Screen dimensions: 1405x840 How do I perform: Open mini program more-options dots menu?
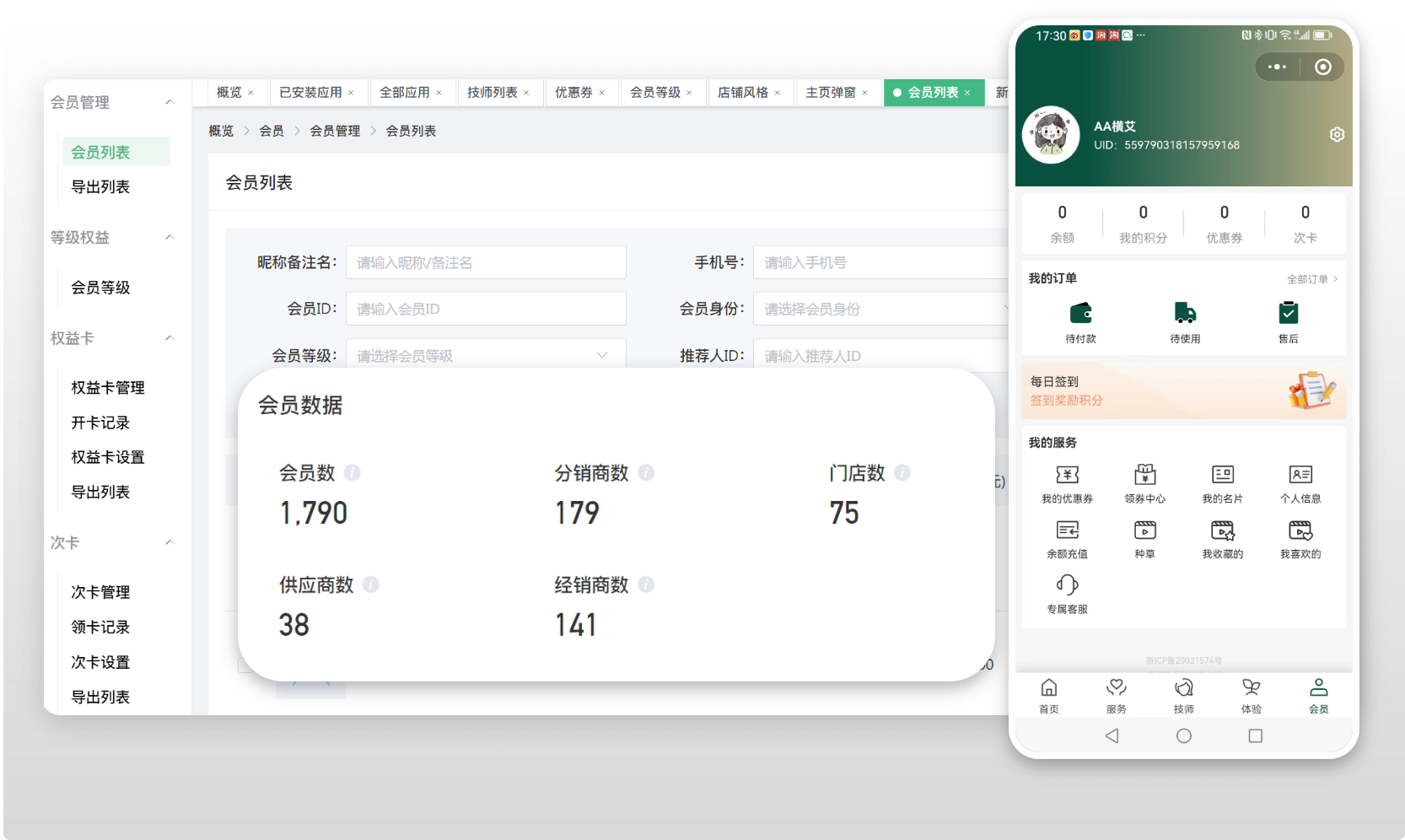pyautogui.click(x=1277, y=67)
